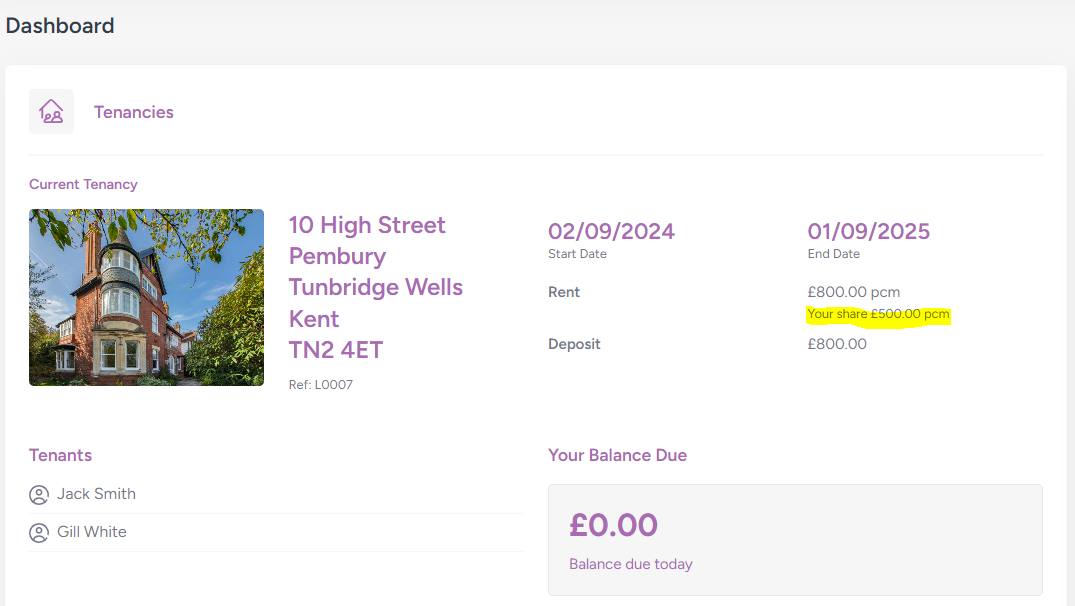The height and width of the screenshot is (606, 1075).
Task: Click the 02/09/2024 start date
Action: tap(611, 232)
